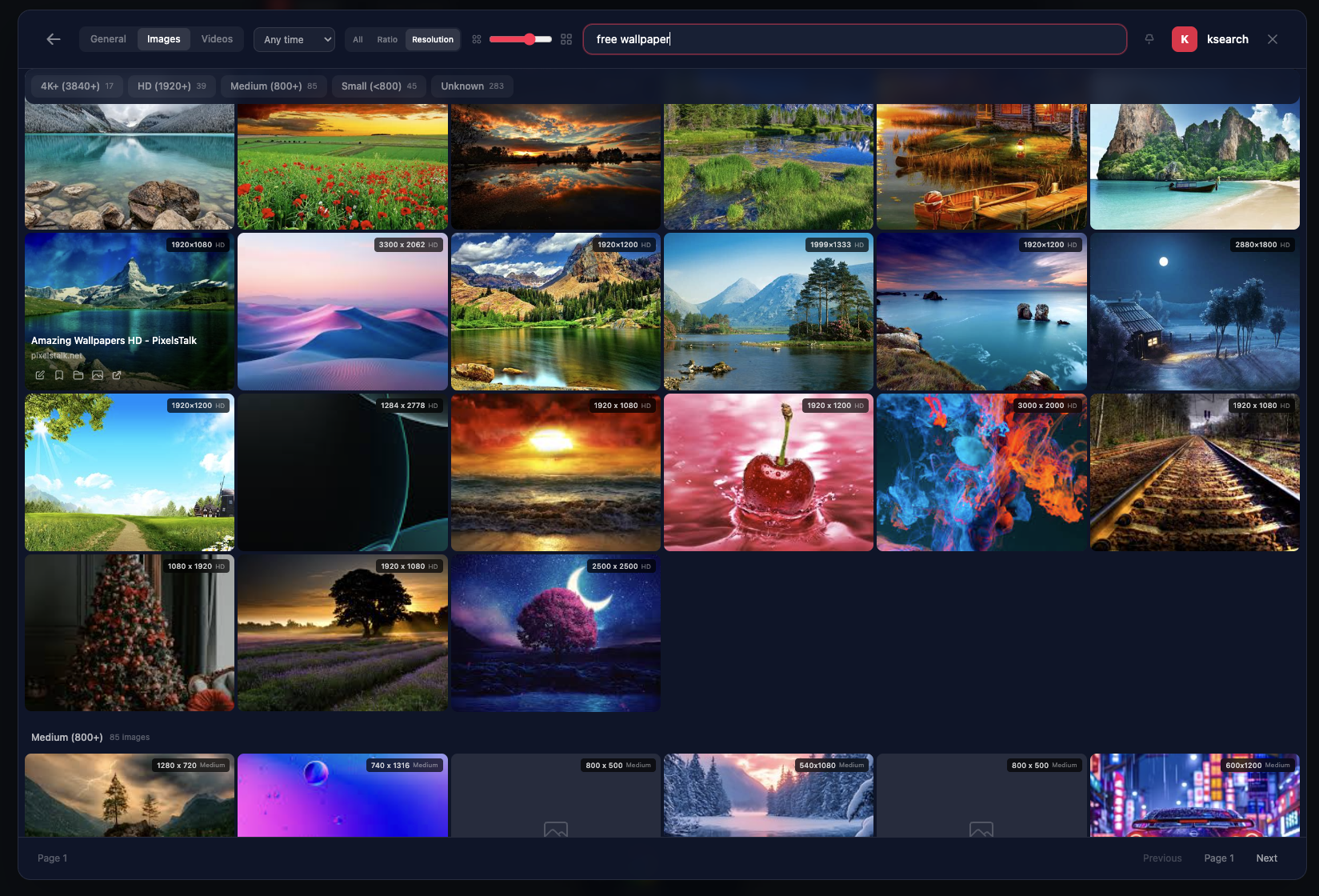Open the folder icon on the PixelsTalk card
Image resolution: width=1319 pixels, height=896 pixels.
(x=78, y=374)
